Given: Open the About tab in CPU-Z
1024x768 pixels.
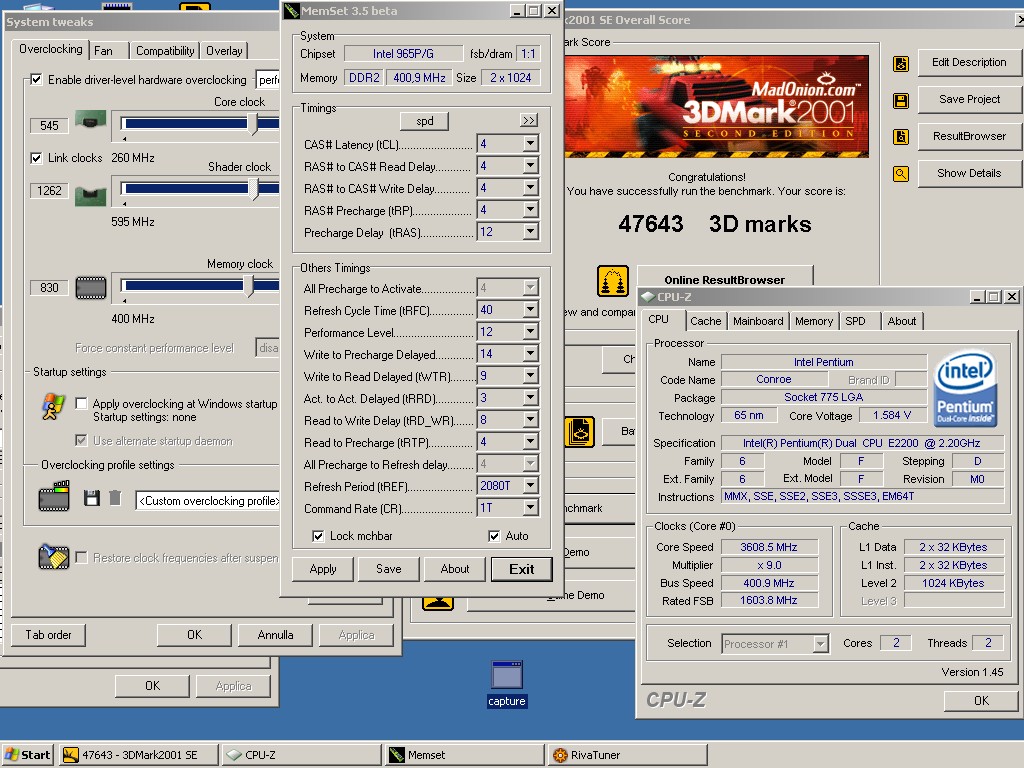Looking at the screenshot, I should pyautogui.click(x=901, y=321).
